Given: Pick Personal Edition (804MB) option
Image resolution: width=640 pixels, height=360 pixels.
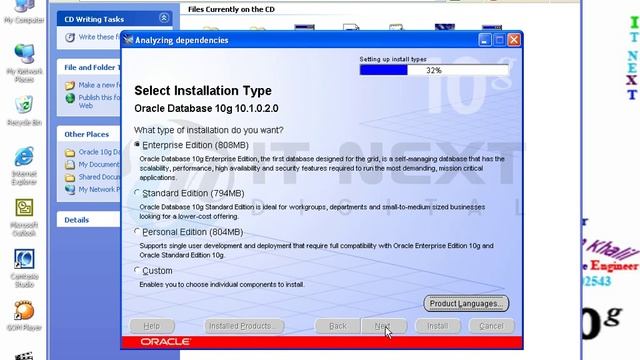Looking at the screenshot, I should pyautogui.click(x=137, y=231).
